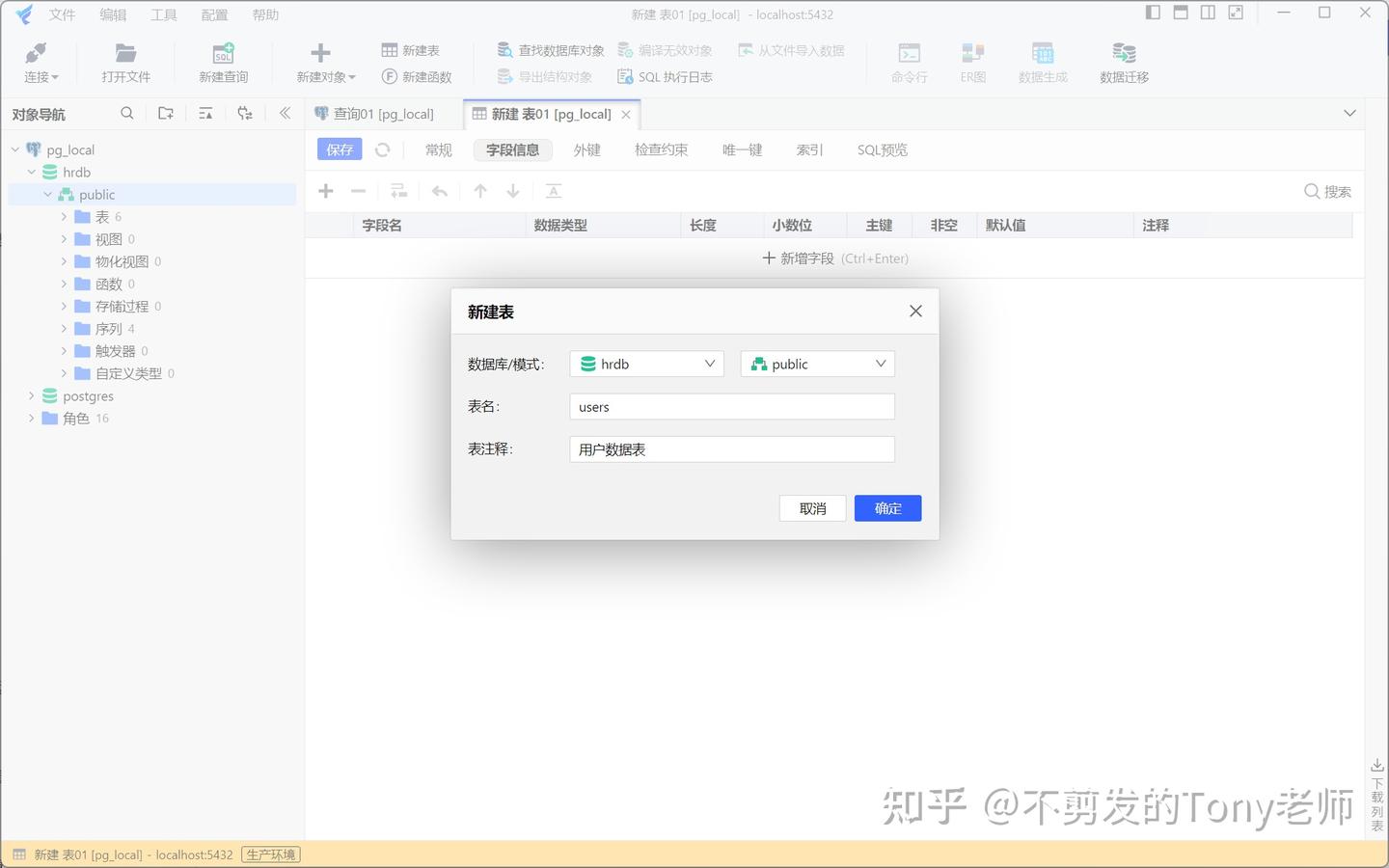
Task: Start 数据生成 data generation
Action: click(1043, 61)
